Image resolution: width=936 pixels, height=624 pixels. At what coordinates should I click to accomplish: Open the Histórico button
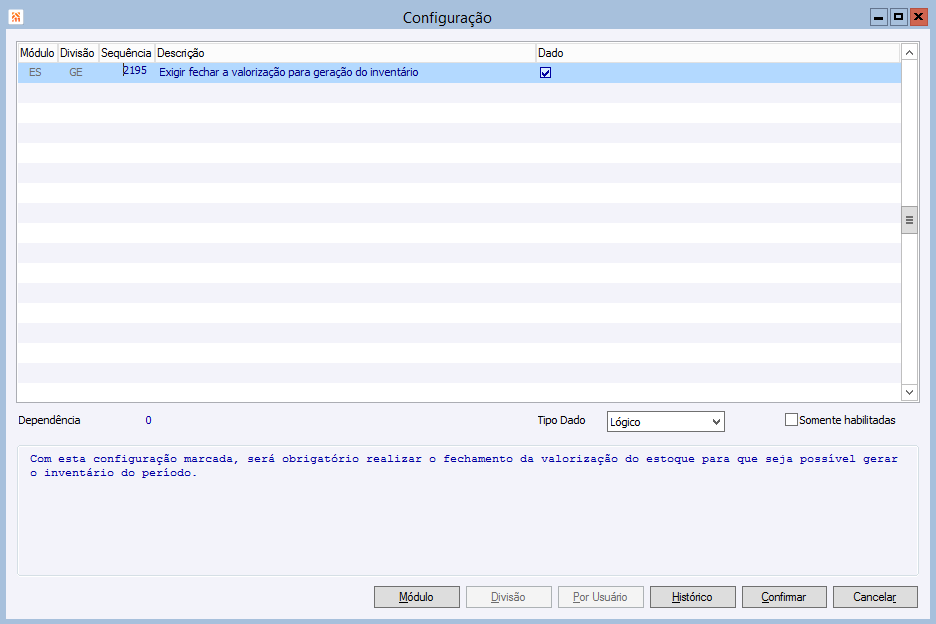click(692, 597)
